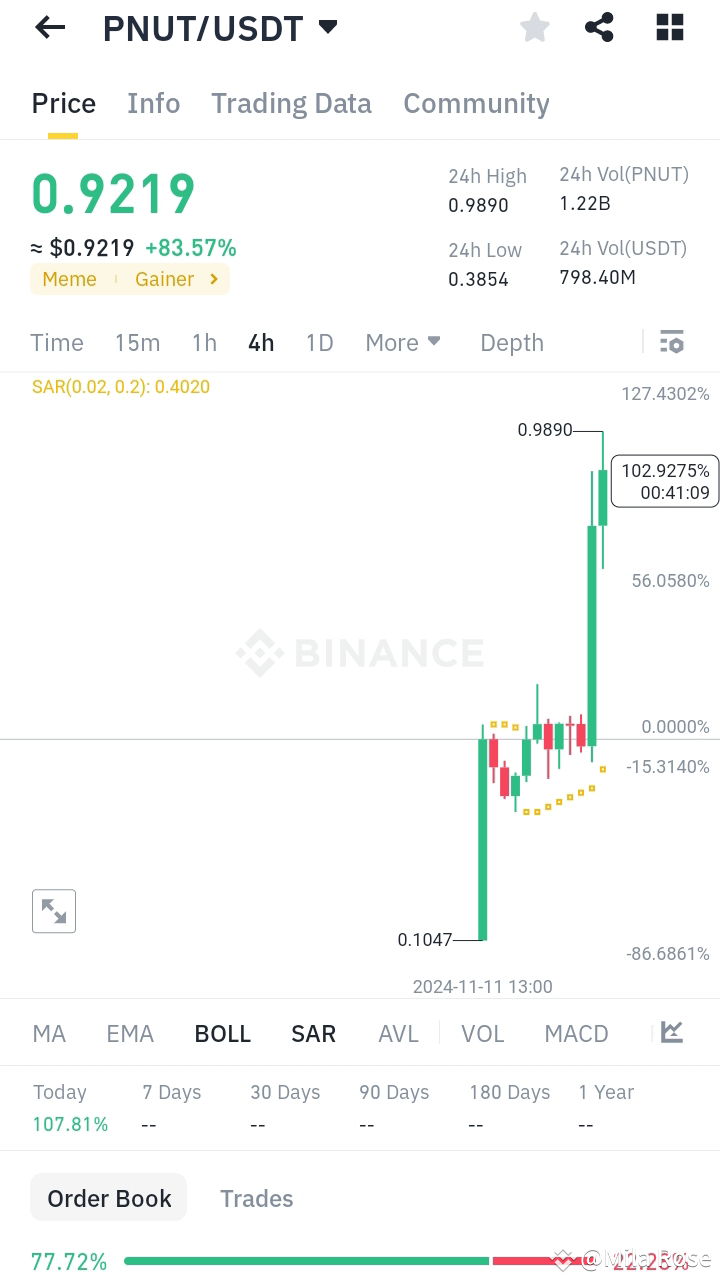Toggle the BOLL indicator
This screenshot has height=1281, width=720.
[222, 1033]
